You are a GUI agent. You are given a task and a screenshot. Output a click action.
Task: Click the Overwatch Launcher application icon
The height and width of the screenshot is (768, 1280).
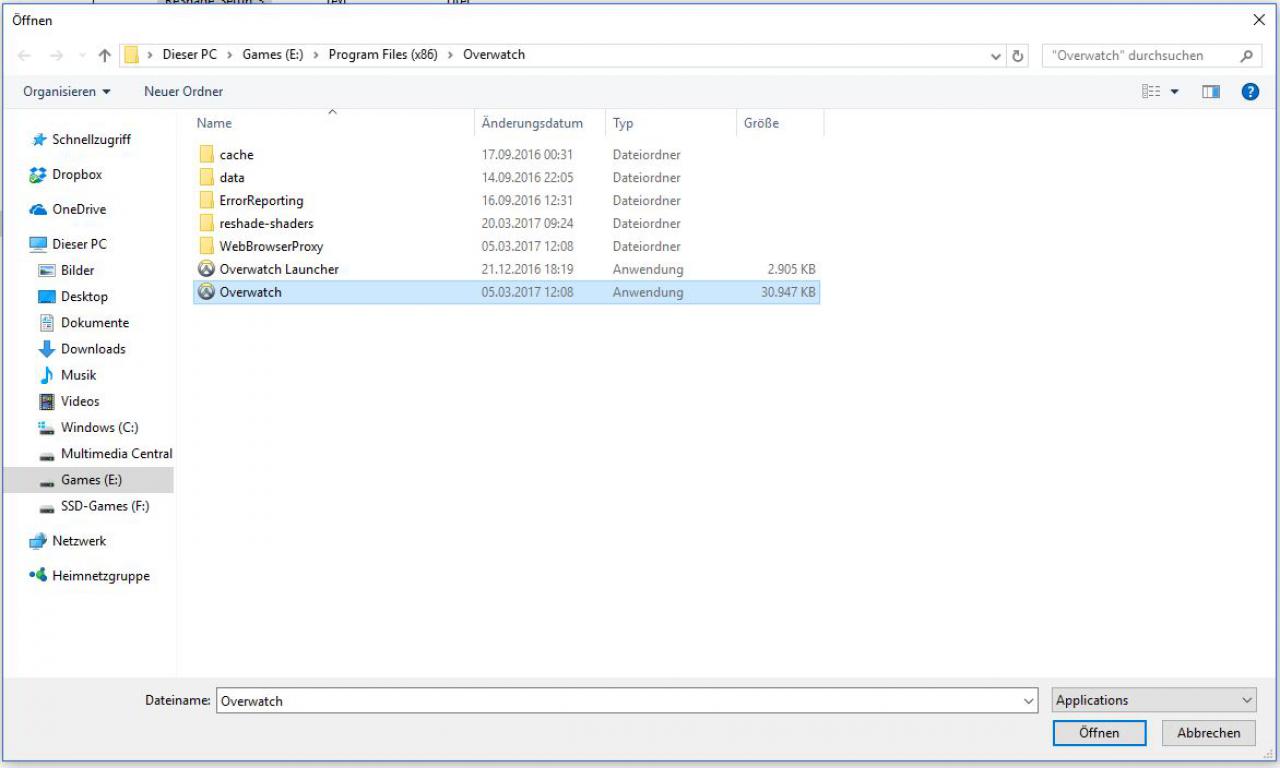point(206,269)
